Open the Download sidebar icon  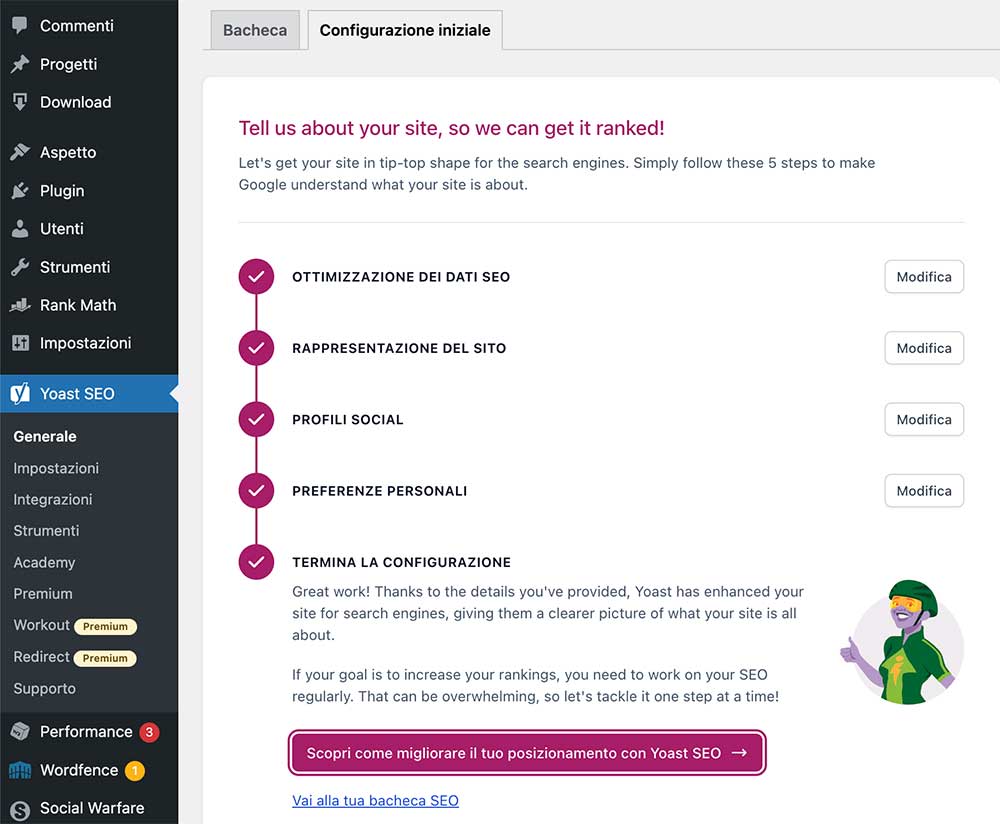20,101
